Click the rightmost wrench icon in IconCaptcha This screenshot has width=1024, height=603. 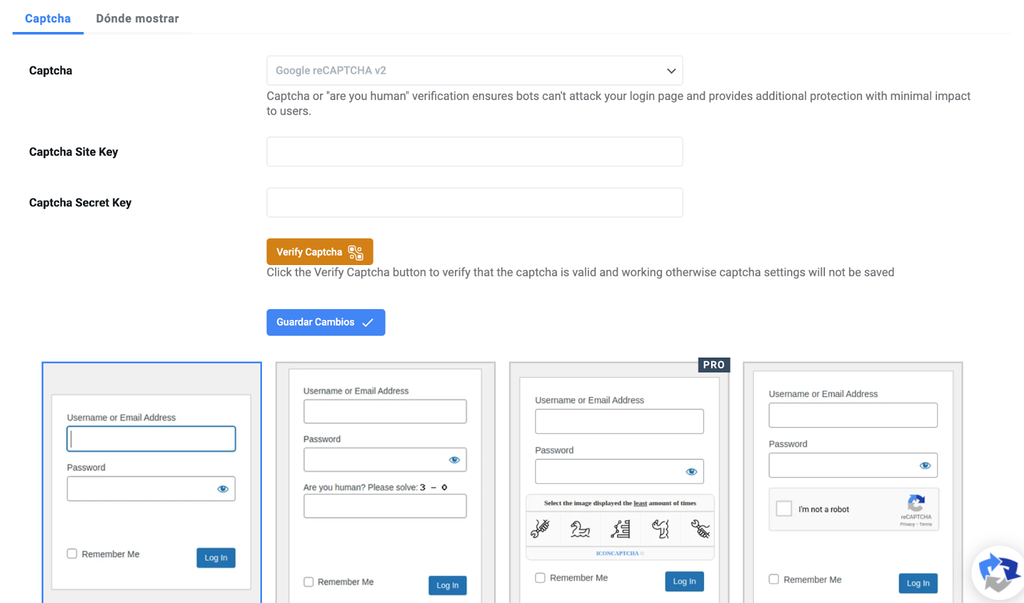click(x=701, y=530)
